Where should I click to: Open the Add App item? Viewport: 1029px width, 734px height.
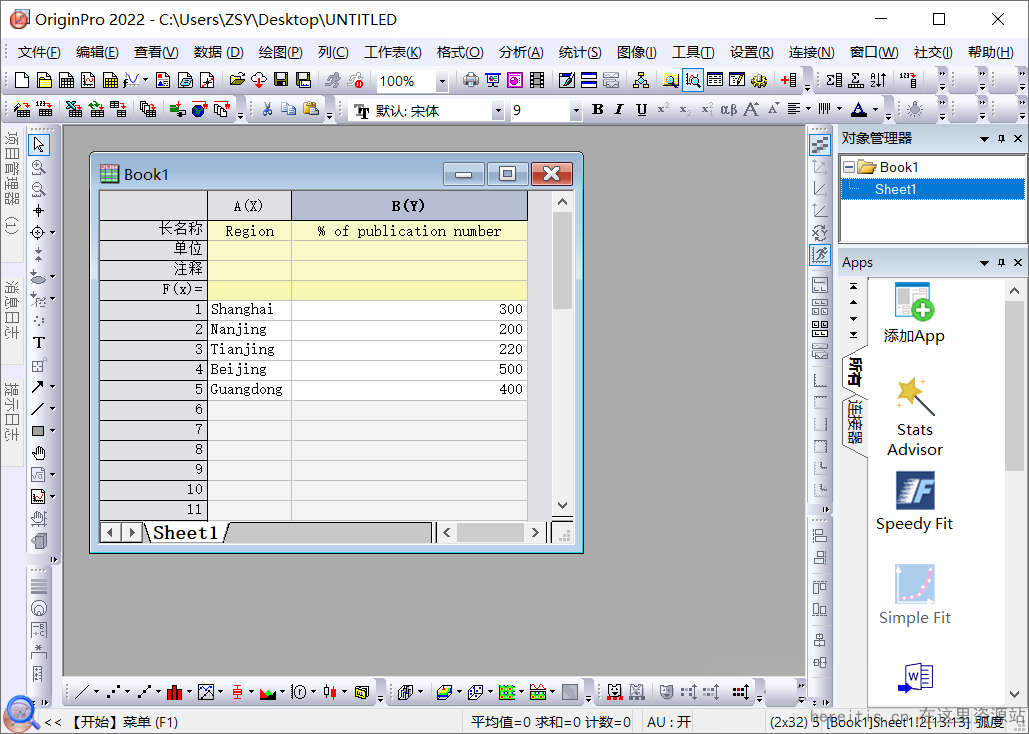[914, 313]
